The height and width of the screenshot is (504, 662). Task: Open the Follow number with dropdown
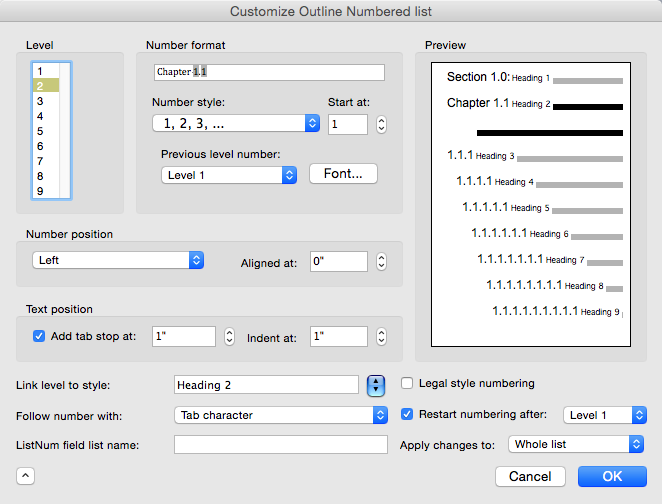coord(281,415)
